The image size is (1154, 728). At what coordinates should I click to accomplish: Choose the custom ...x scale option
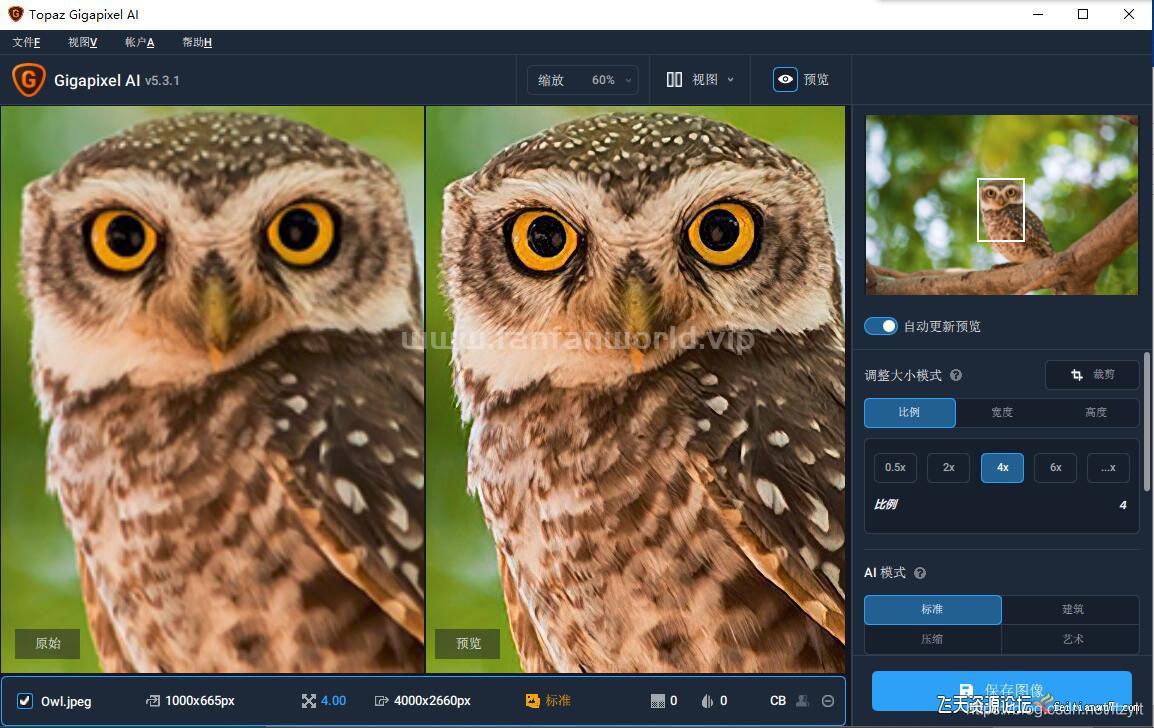click(1107, 467)
